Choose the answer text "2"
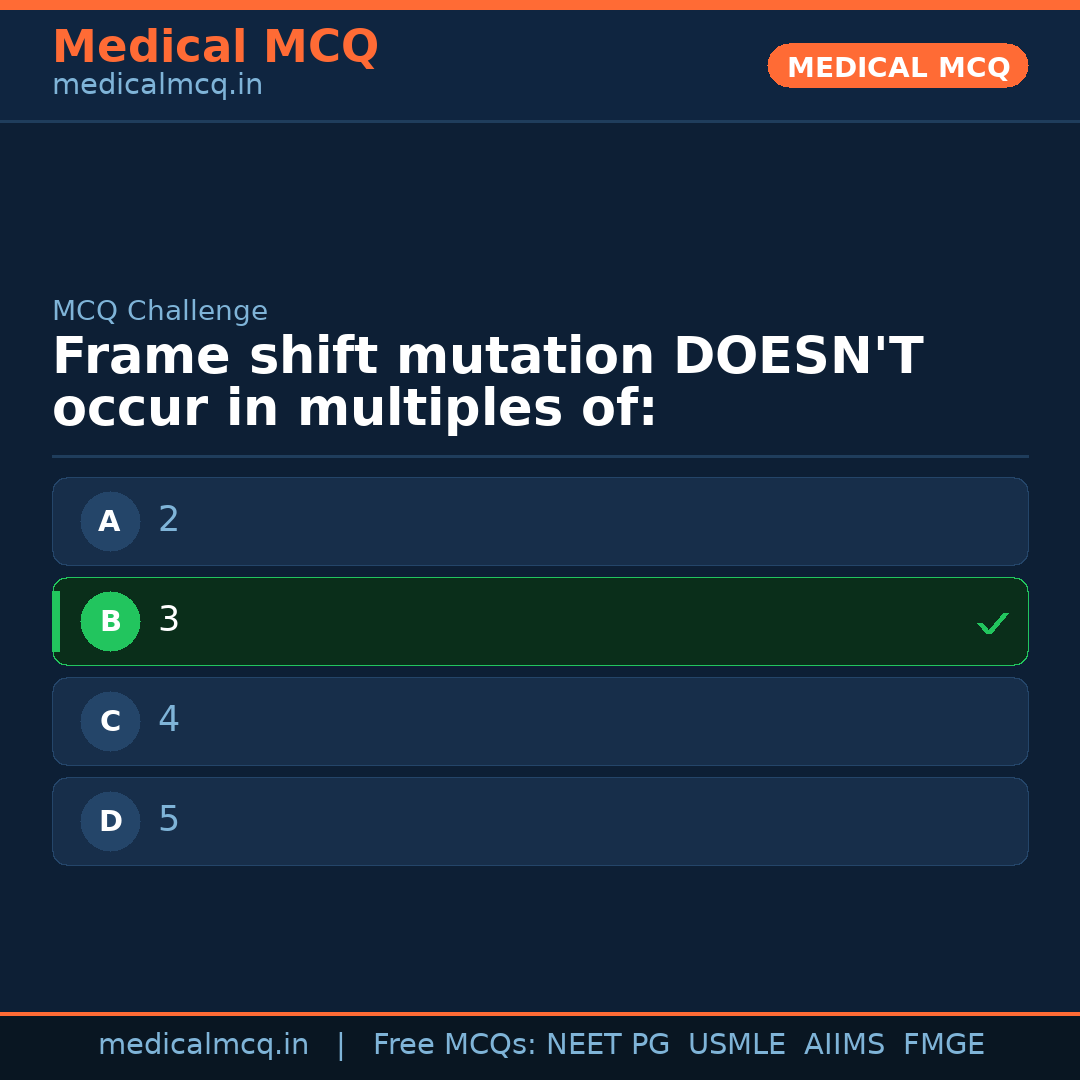The height and width of the screenshot is (1080, 1080). pos(169,520)
